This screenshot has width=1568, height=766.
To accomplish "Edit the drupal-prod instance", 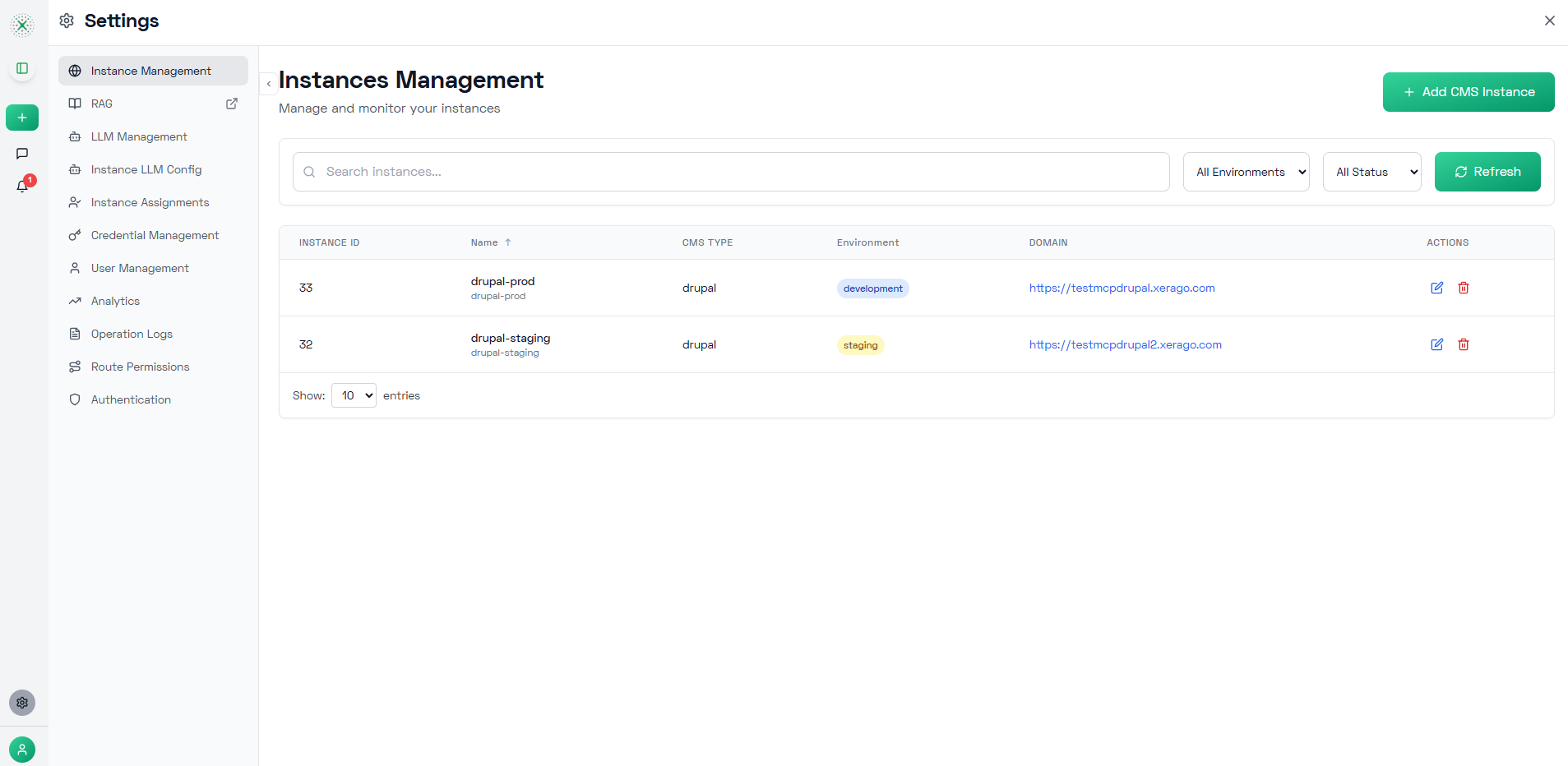I will tap(1436, 288).
